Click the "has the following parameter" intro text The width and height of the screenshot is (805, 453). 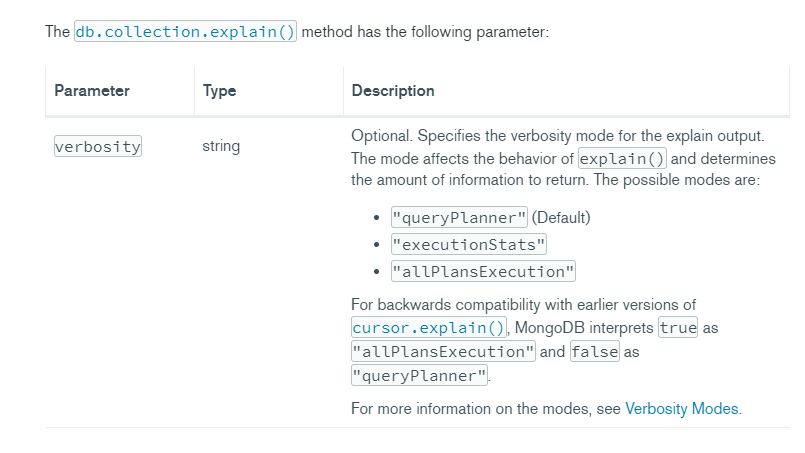[425, 31]
